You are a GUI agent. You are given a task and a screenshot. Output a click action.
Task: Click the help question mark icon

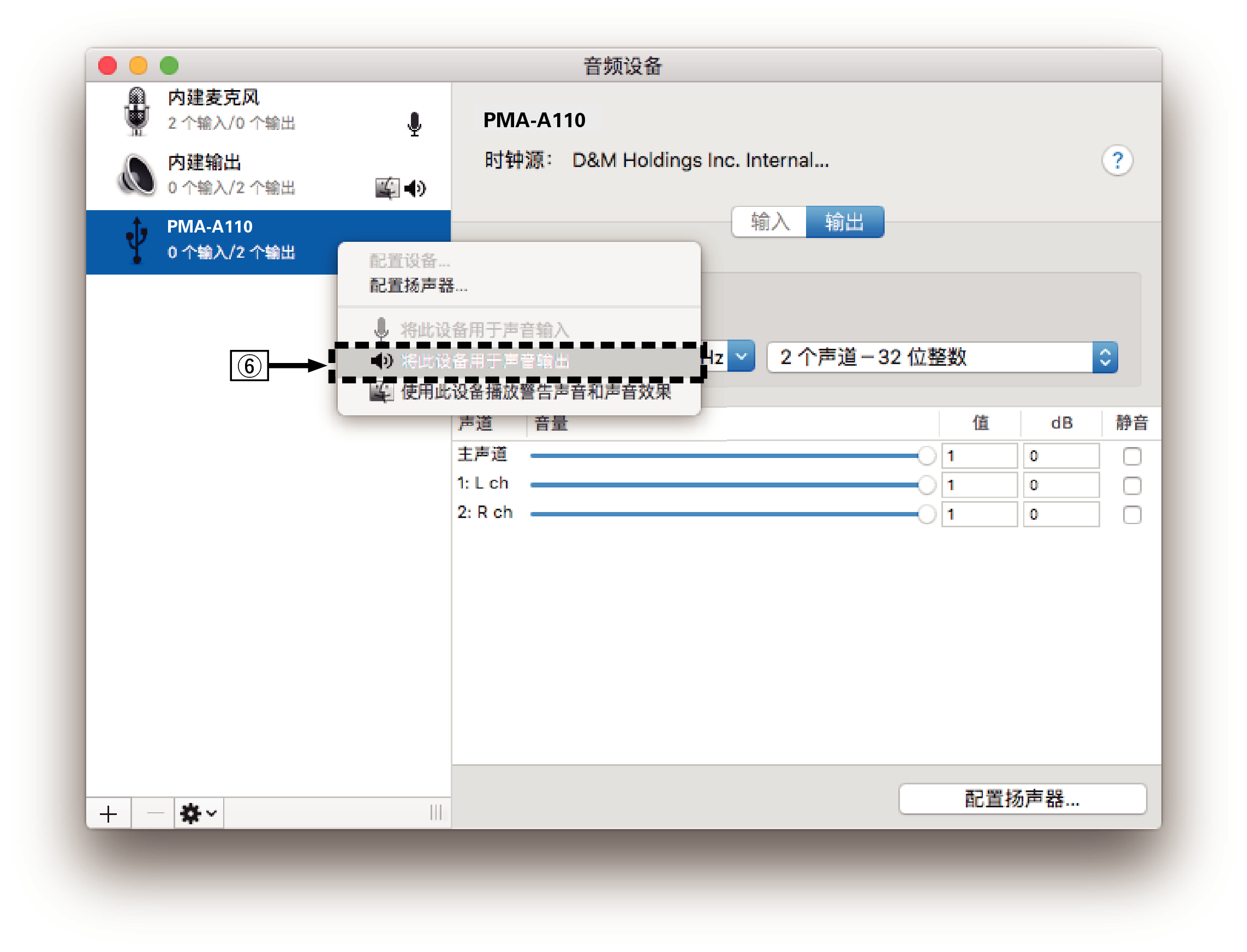coord(1118,162)
